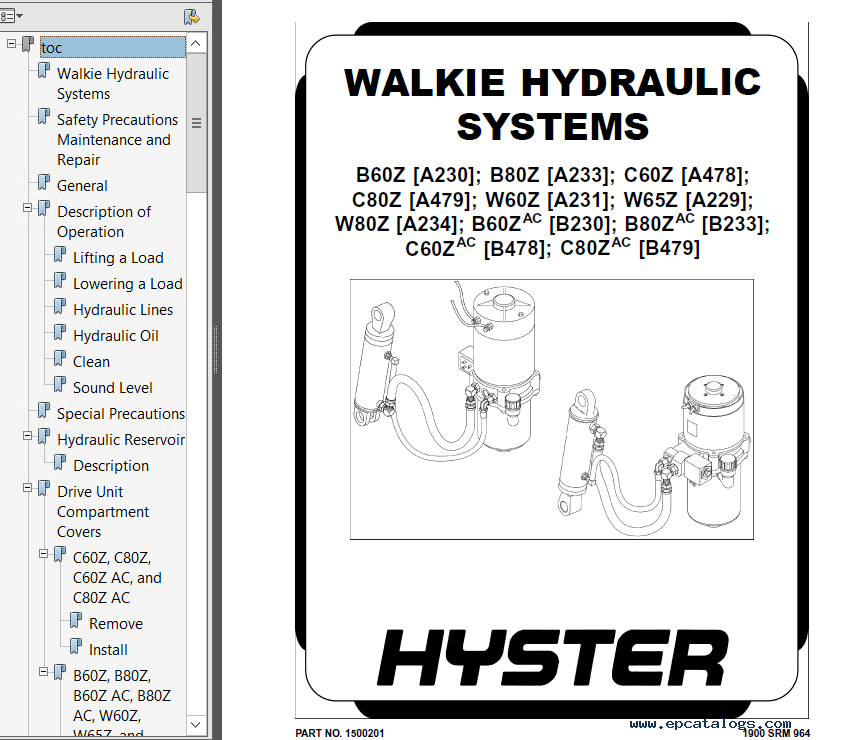842x740 pixels.
Task: Click icon beside C60Z, C80Z bookmark
Action: coord(60,555)
